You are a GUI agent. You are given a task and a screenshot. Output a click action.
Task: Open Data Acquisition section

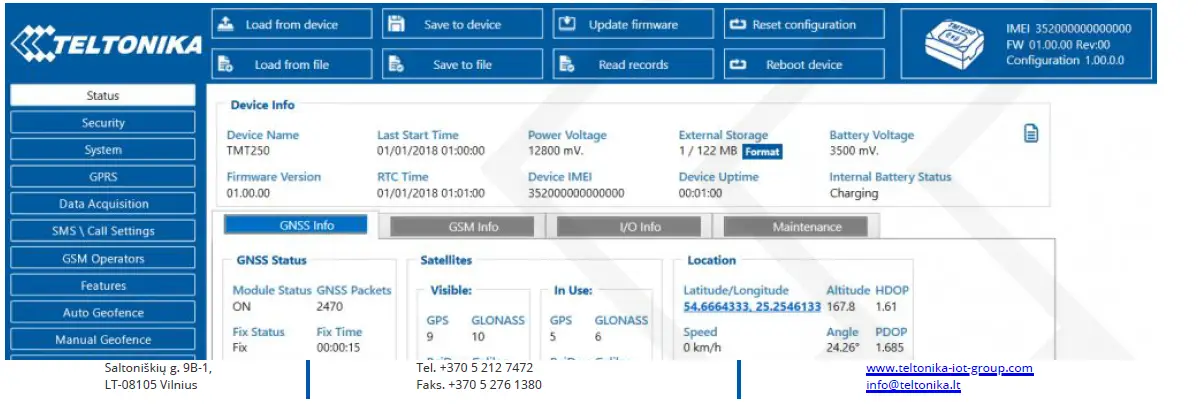click(103, 204)
